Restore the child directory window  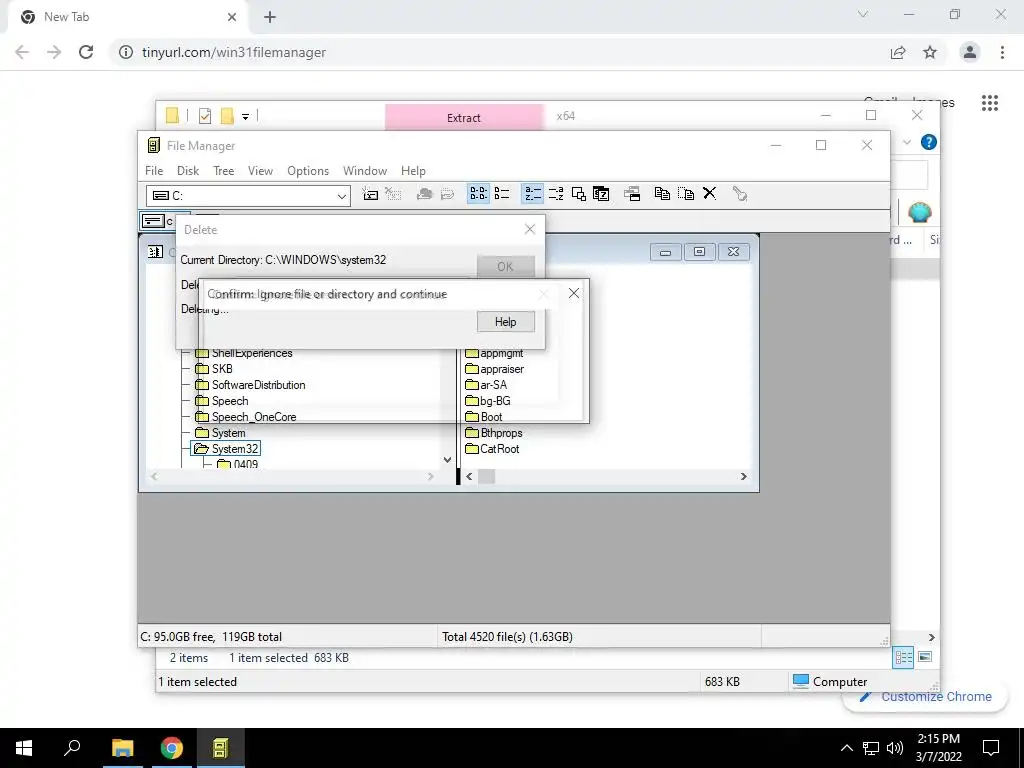coord(699,252)
